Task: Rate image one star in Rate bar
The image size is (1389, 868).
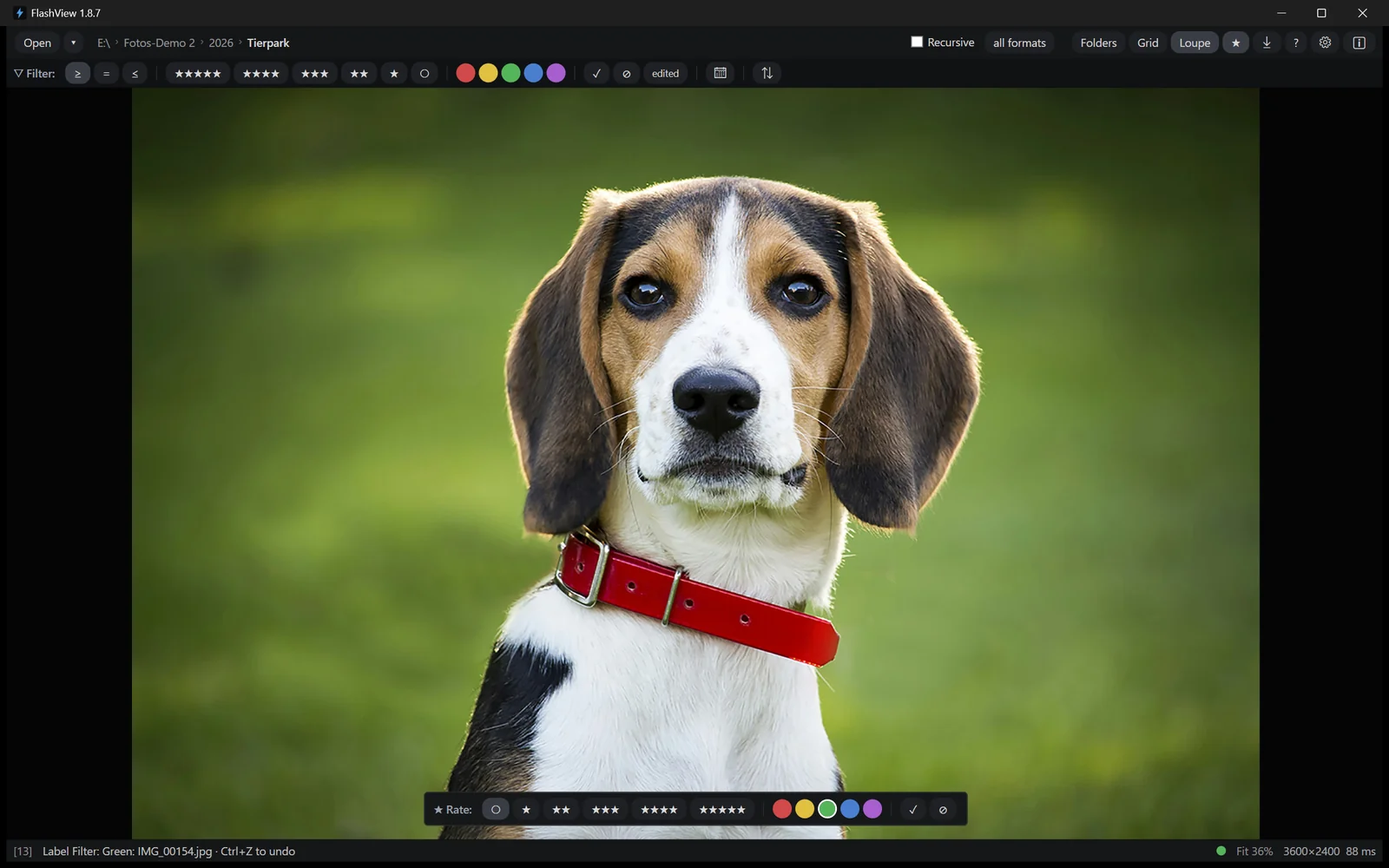Action: click(x=526, y=810)
